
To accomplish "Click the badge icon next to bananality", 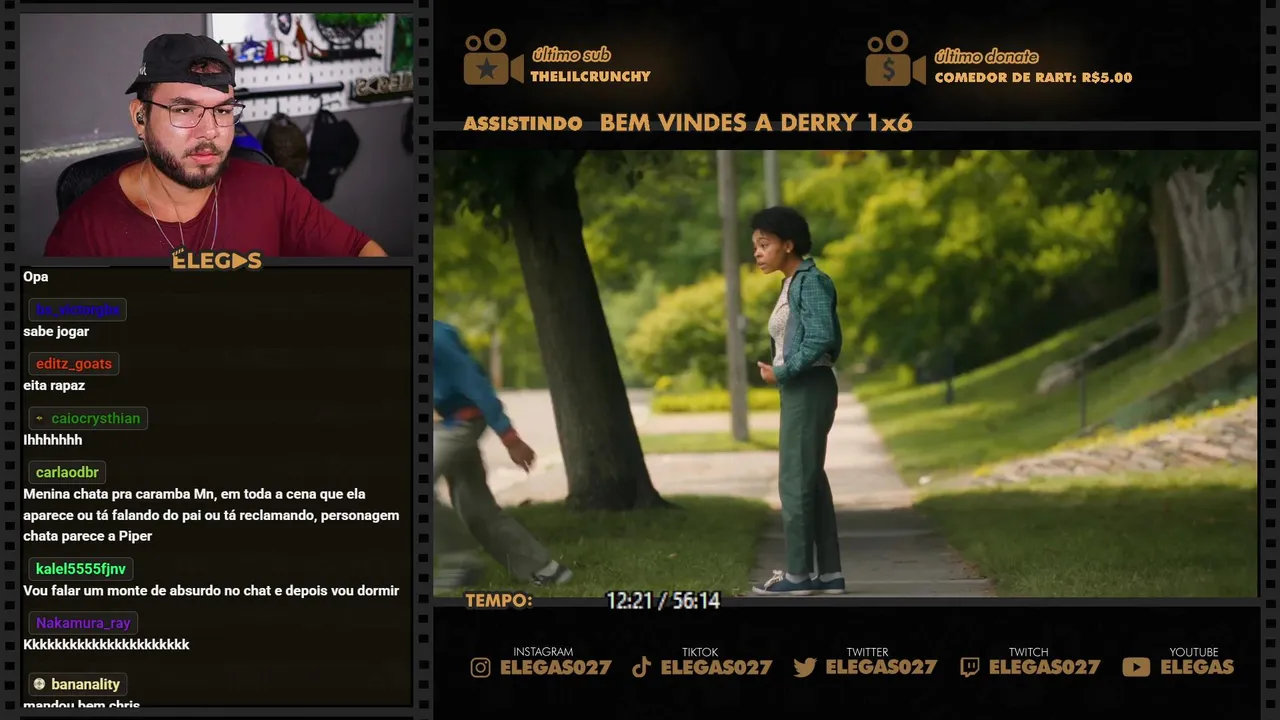I will coord(39,684).
